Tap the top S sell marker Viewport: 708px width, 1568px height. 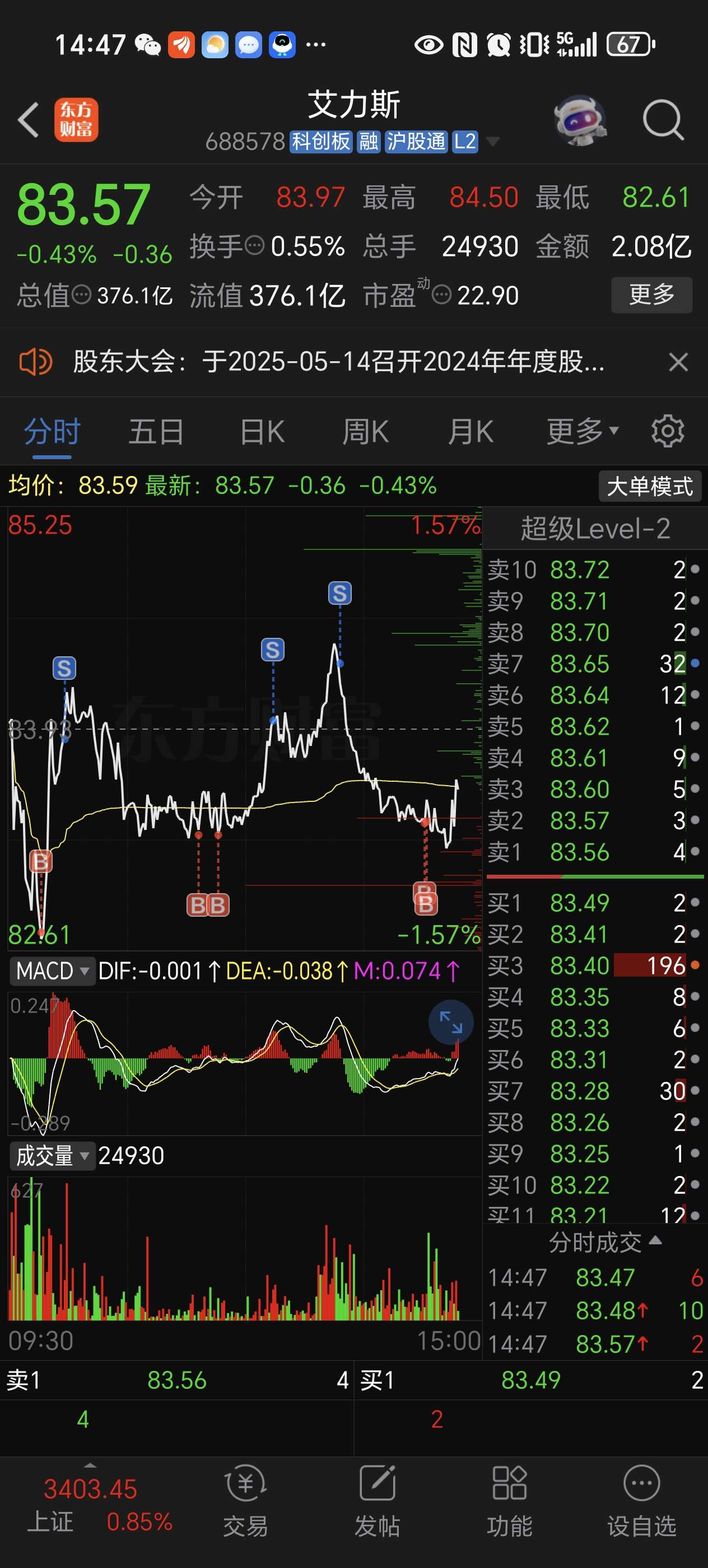(339, 593)
